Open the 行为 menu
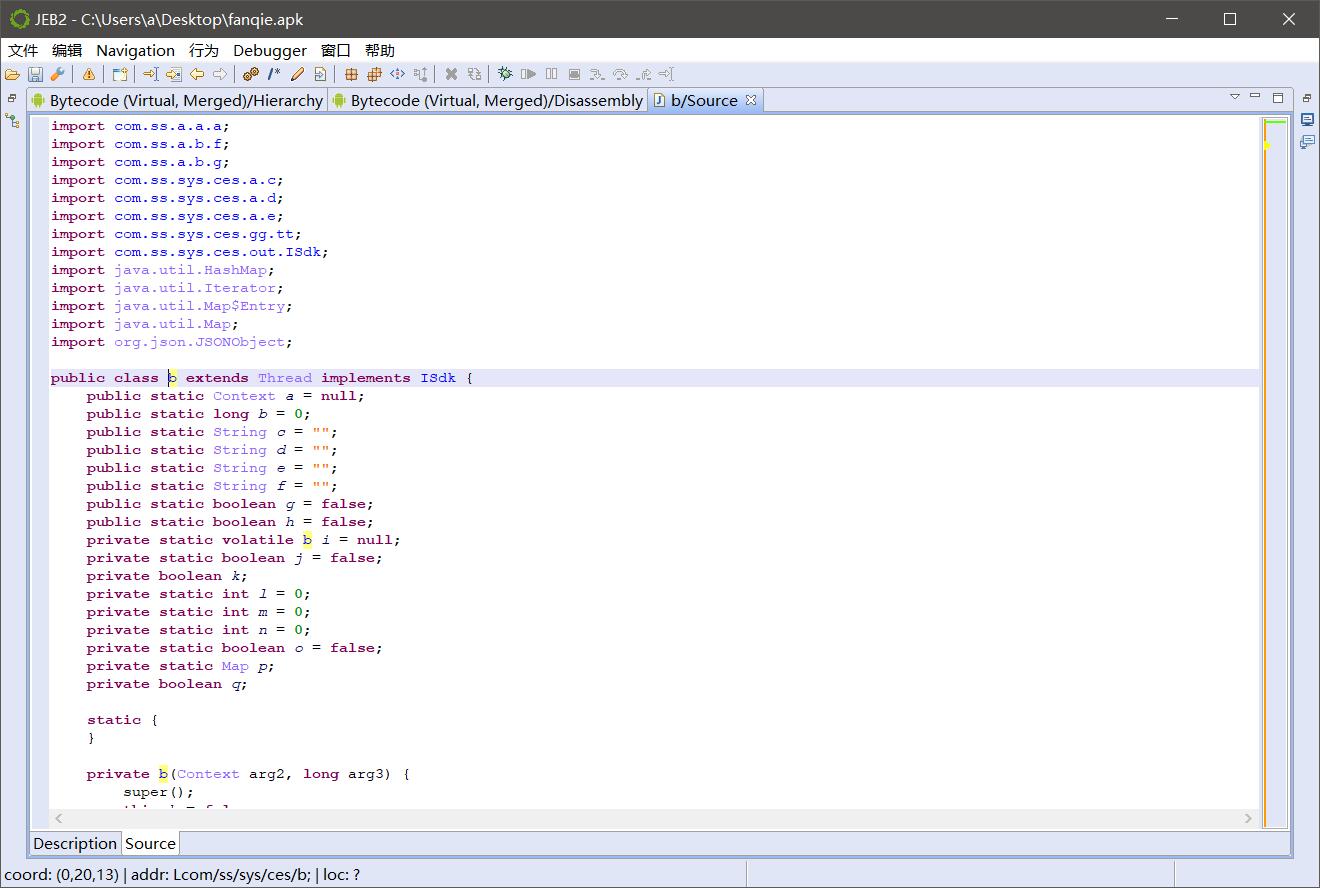Viewport: 1320px width, 888px height. [203, 50]
